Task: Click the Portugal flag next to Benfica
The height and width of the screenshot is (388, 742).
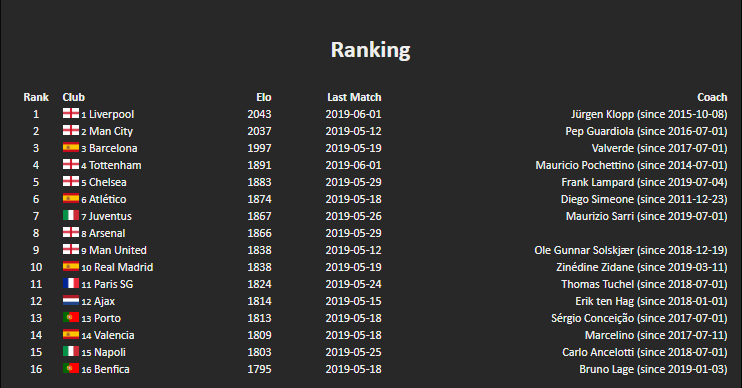Action: tap(71, 369)
